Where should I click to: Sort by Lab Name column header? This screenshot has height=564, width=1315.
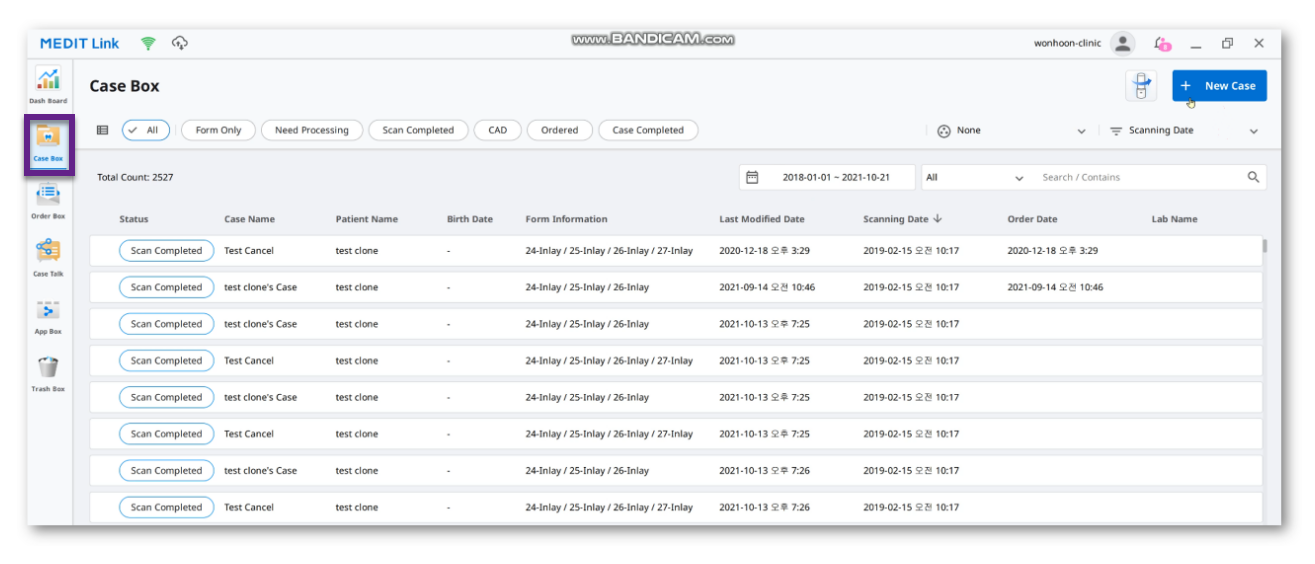coord(1174,219)
